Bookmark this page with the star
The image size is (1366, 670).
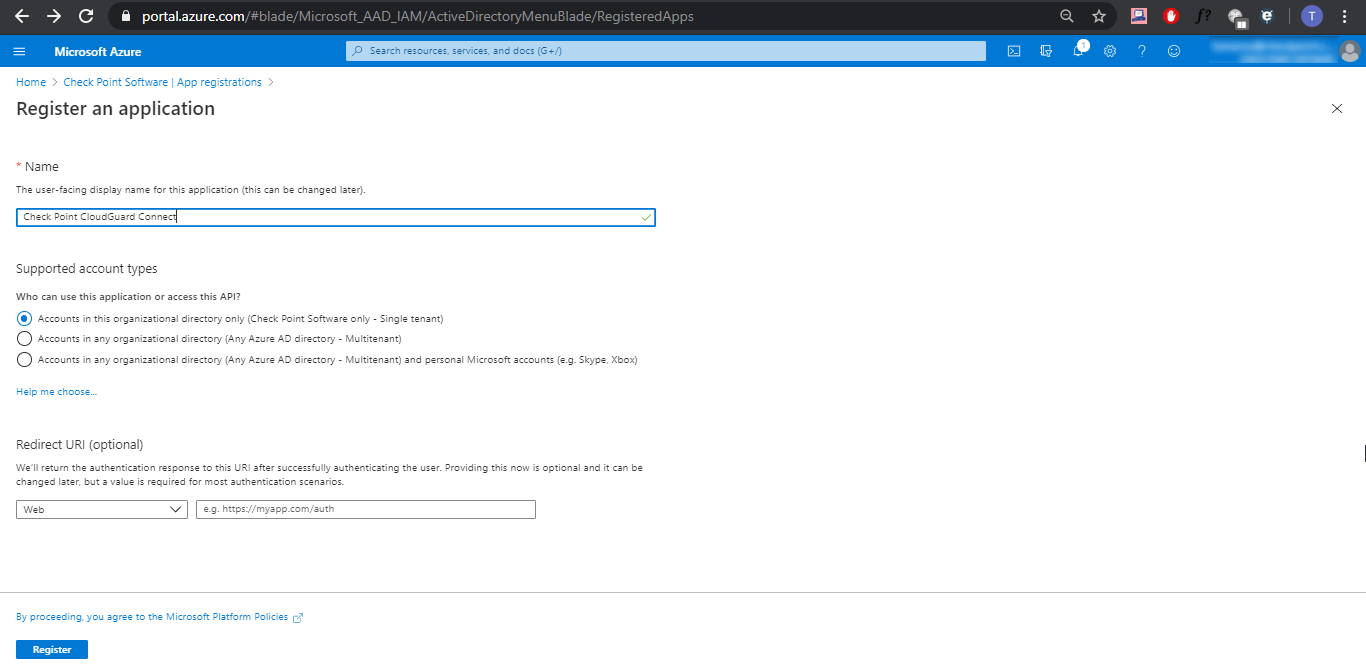click(x=1098, y=16)
